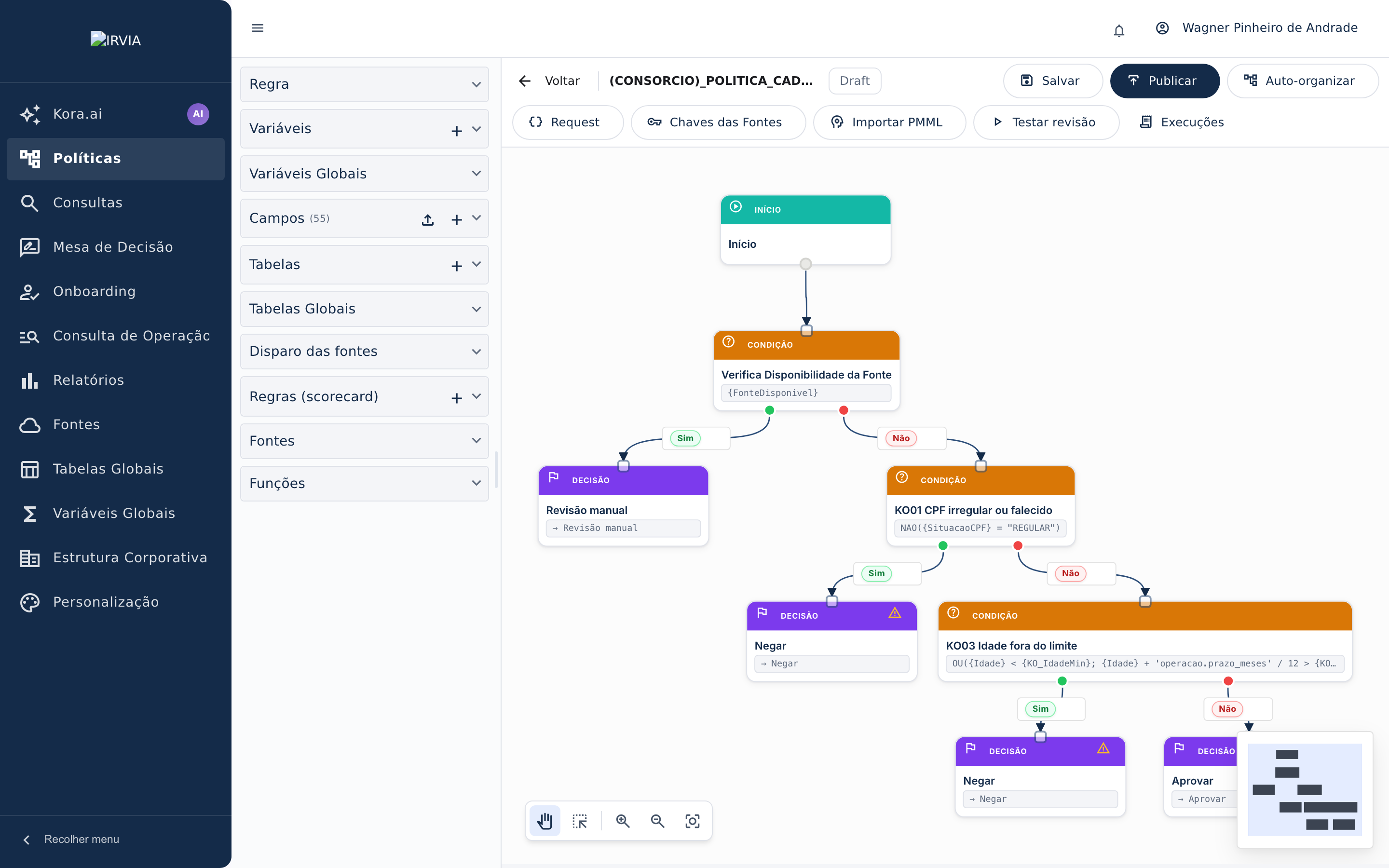Open Testar revisão

click(1046, 122)
